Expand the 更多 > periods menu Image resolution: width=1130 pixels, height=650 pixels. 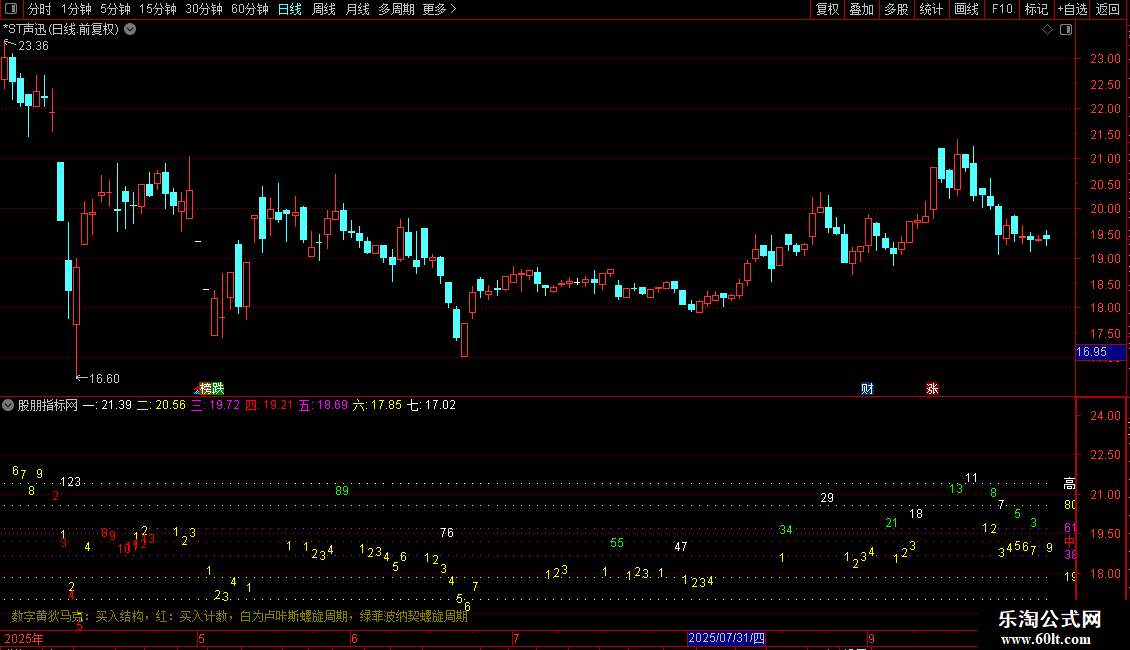click(440, 9)
